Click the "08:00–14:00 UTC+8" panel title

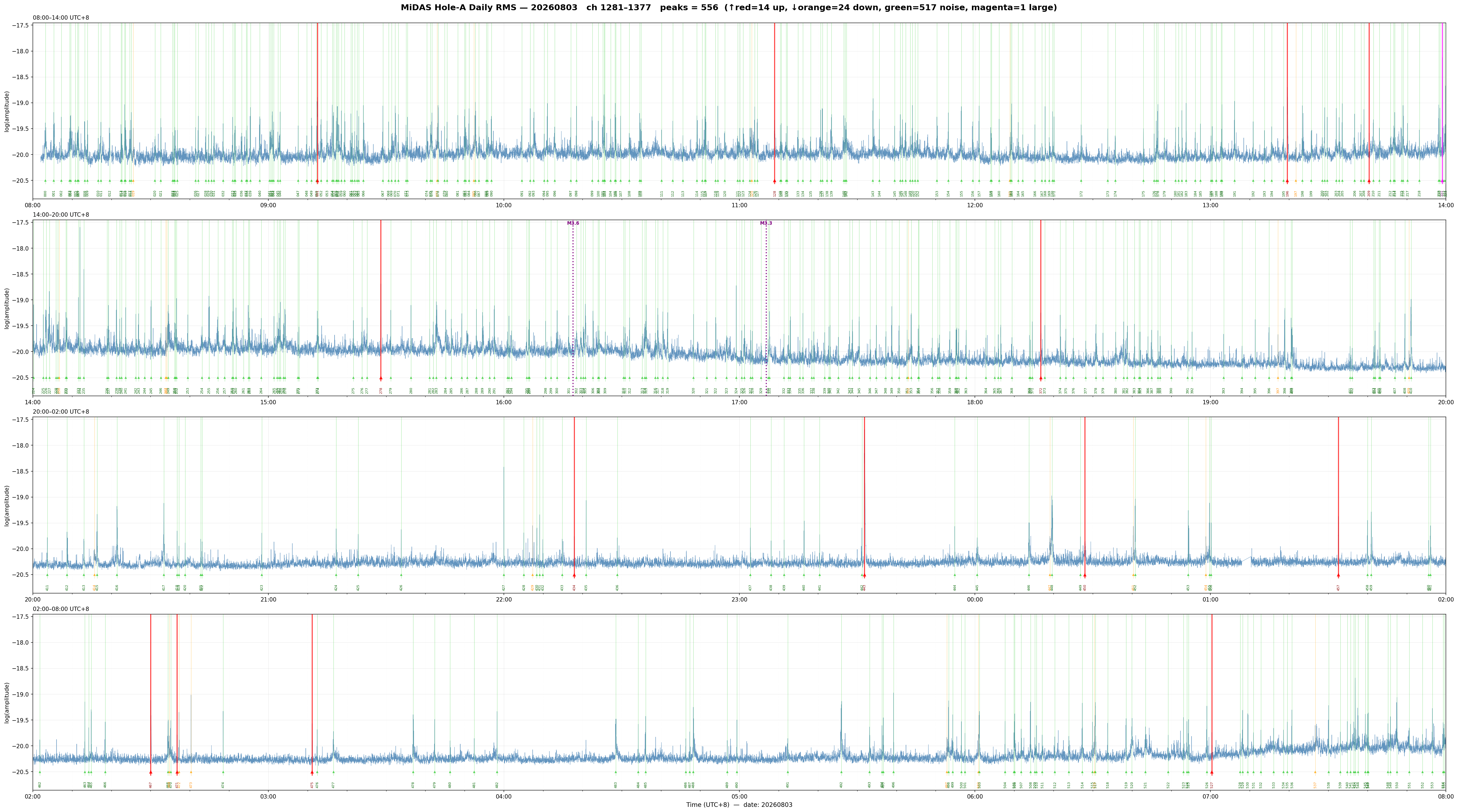click(61, 18)
